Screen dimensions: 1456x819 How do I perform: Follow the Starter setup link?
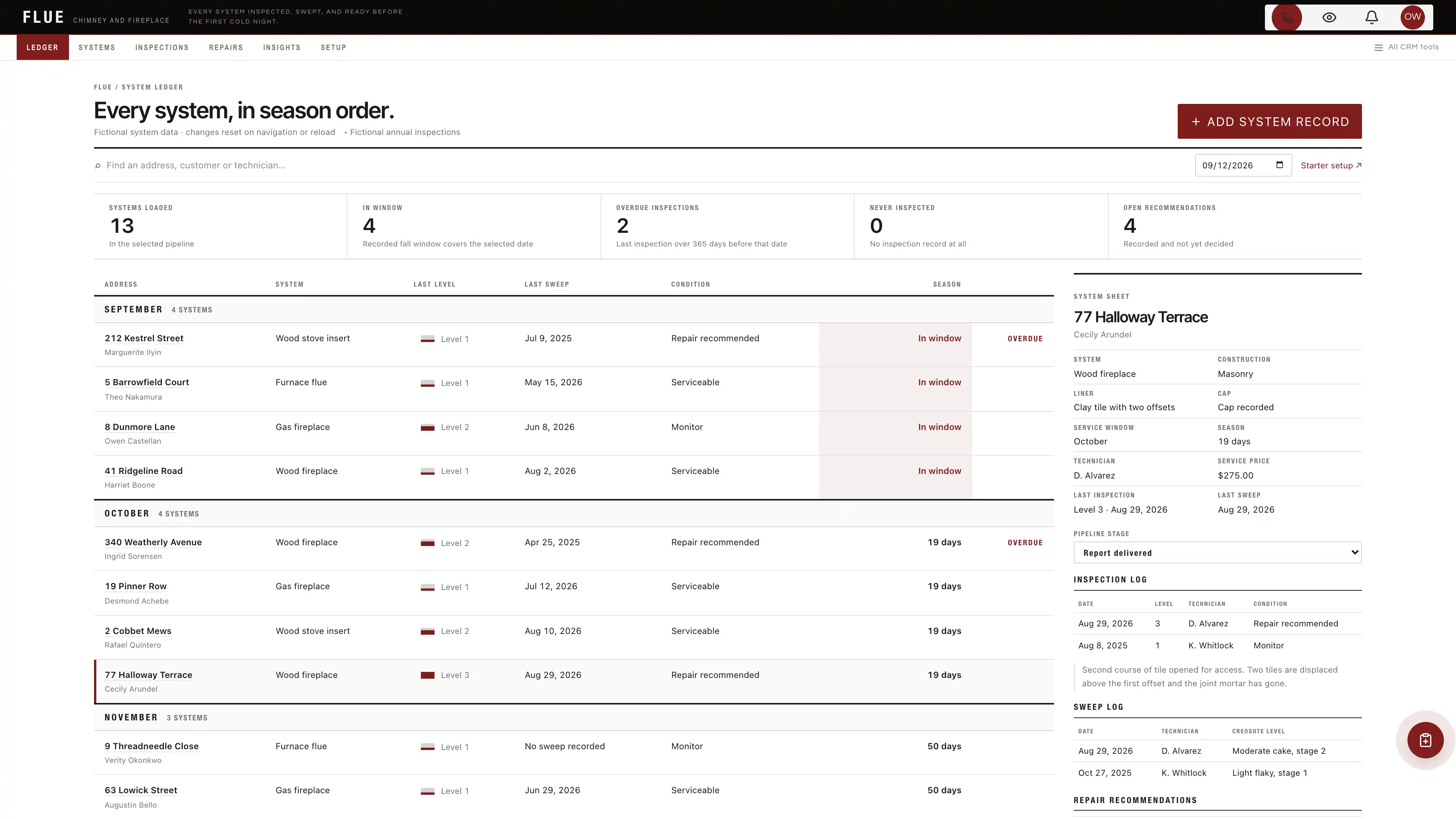click(x=1331, y=166)
